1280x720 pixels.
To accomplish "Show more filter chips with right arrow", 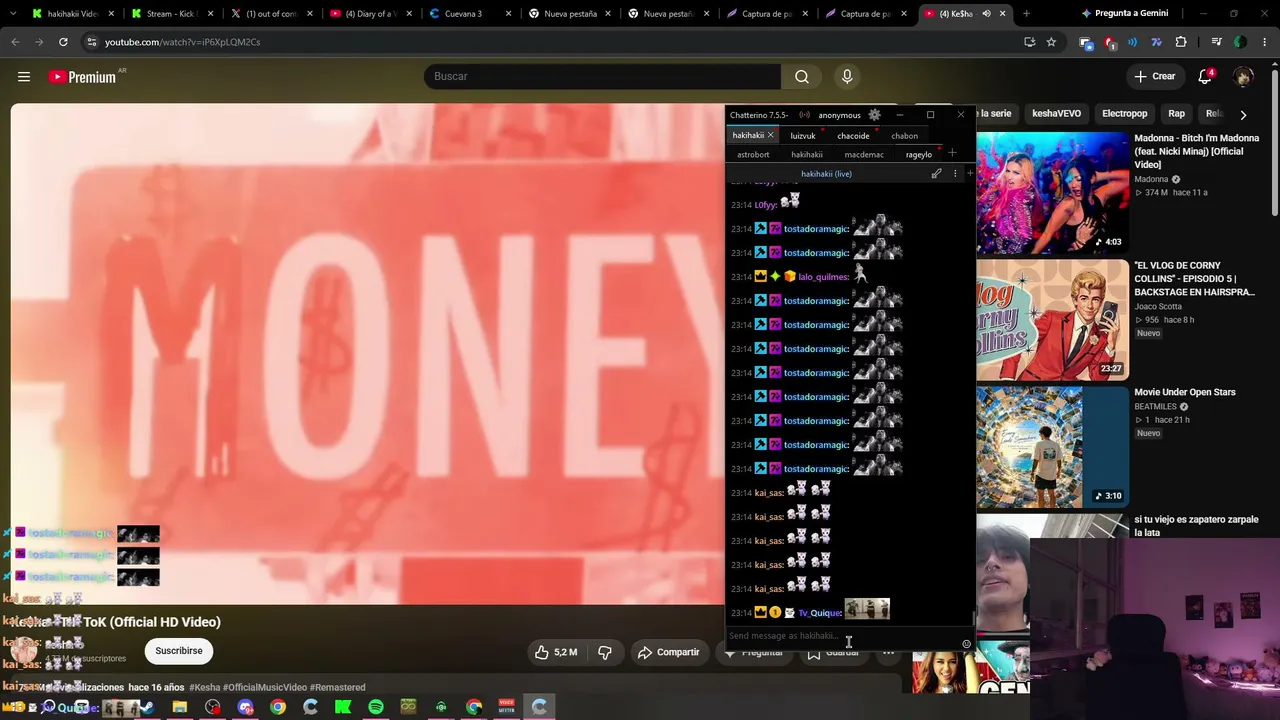I will 1243,114.
